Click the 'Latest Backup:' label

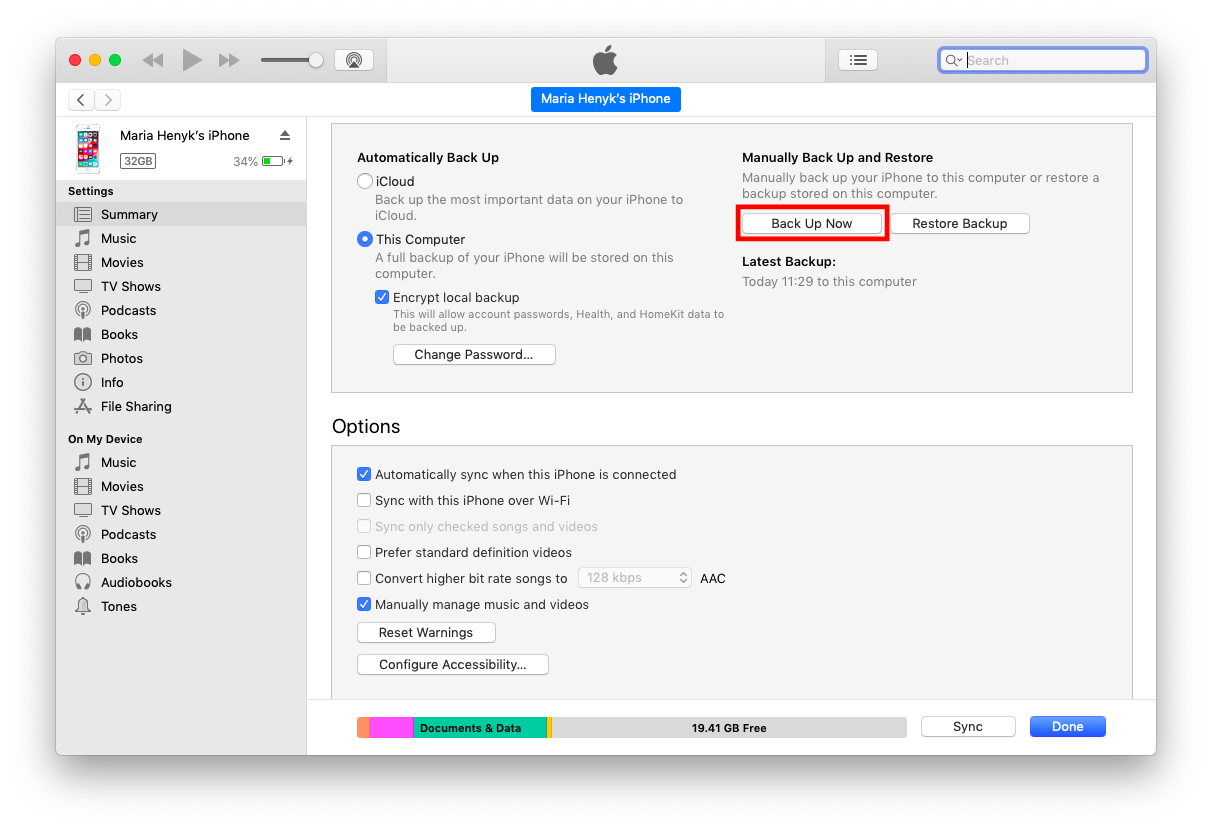coord(789,261)
